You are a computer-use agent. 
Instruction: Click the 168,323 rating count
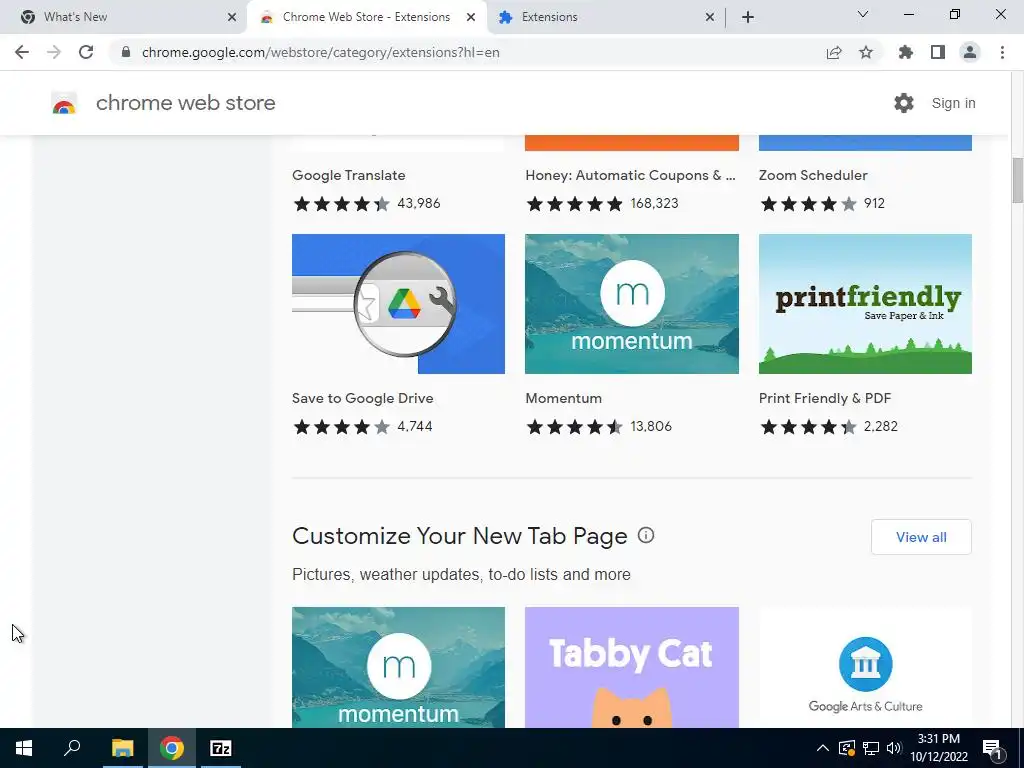point(654,203)
